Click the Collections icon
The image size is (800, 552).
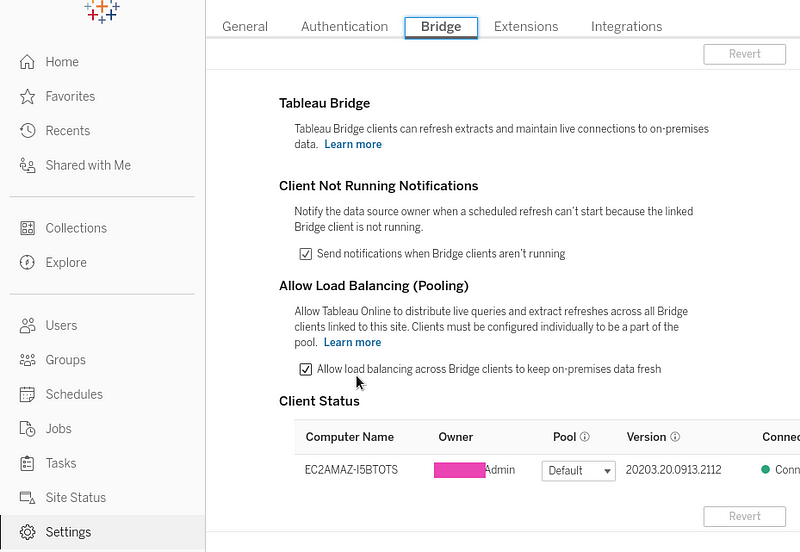pos(27,228)
